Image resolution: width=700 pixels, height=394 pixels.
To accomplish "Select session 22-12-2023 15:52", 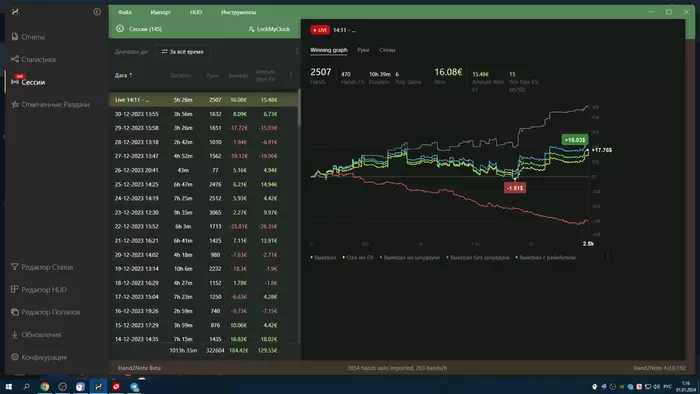I will click(x=203, y=226).
